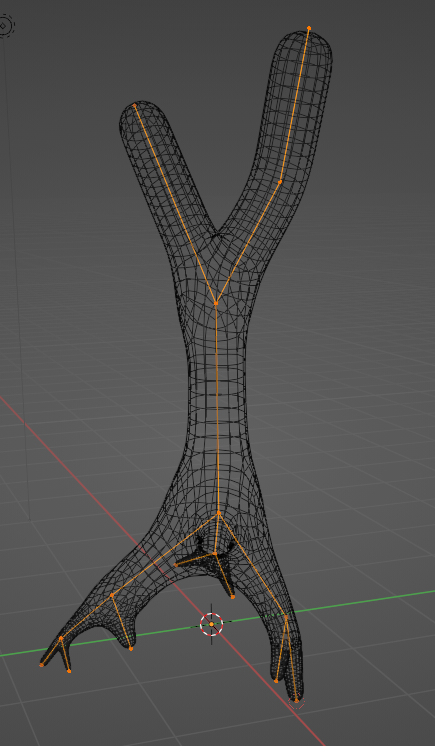435x746 pixels.
Task: Select the joint at the taller branch tip
Action: (309, 29)
